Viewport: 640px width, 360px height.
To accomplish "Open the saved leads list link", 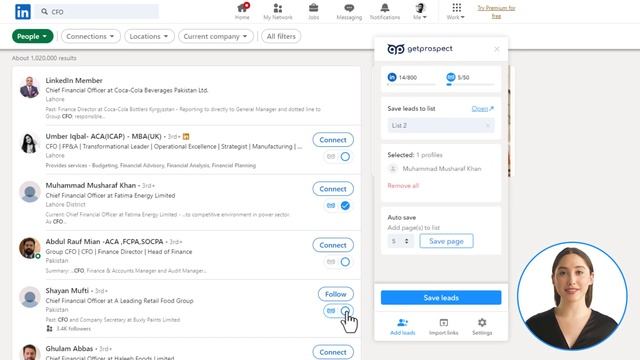I will (483, 109).
